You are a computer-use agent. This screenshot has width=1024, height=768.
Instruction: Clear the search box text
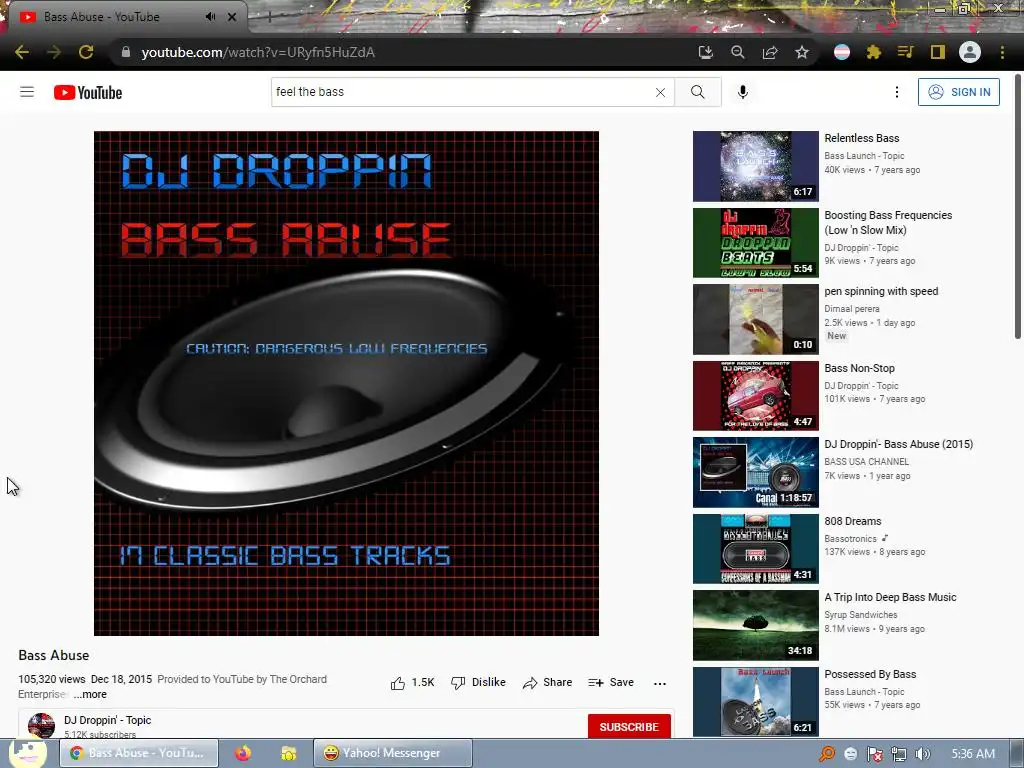(660, 92)
